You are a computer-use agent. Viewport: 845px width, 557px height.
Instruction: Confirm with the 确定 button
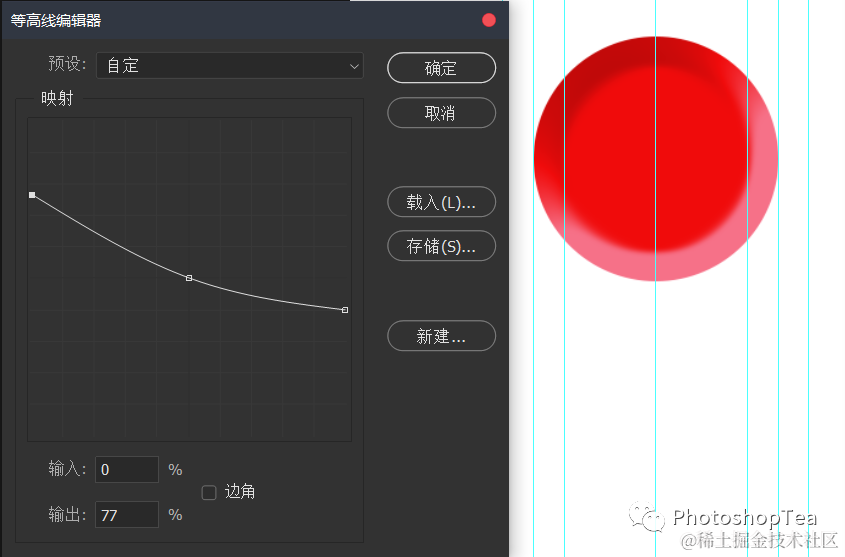[441, 68]
